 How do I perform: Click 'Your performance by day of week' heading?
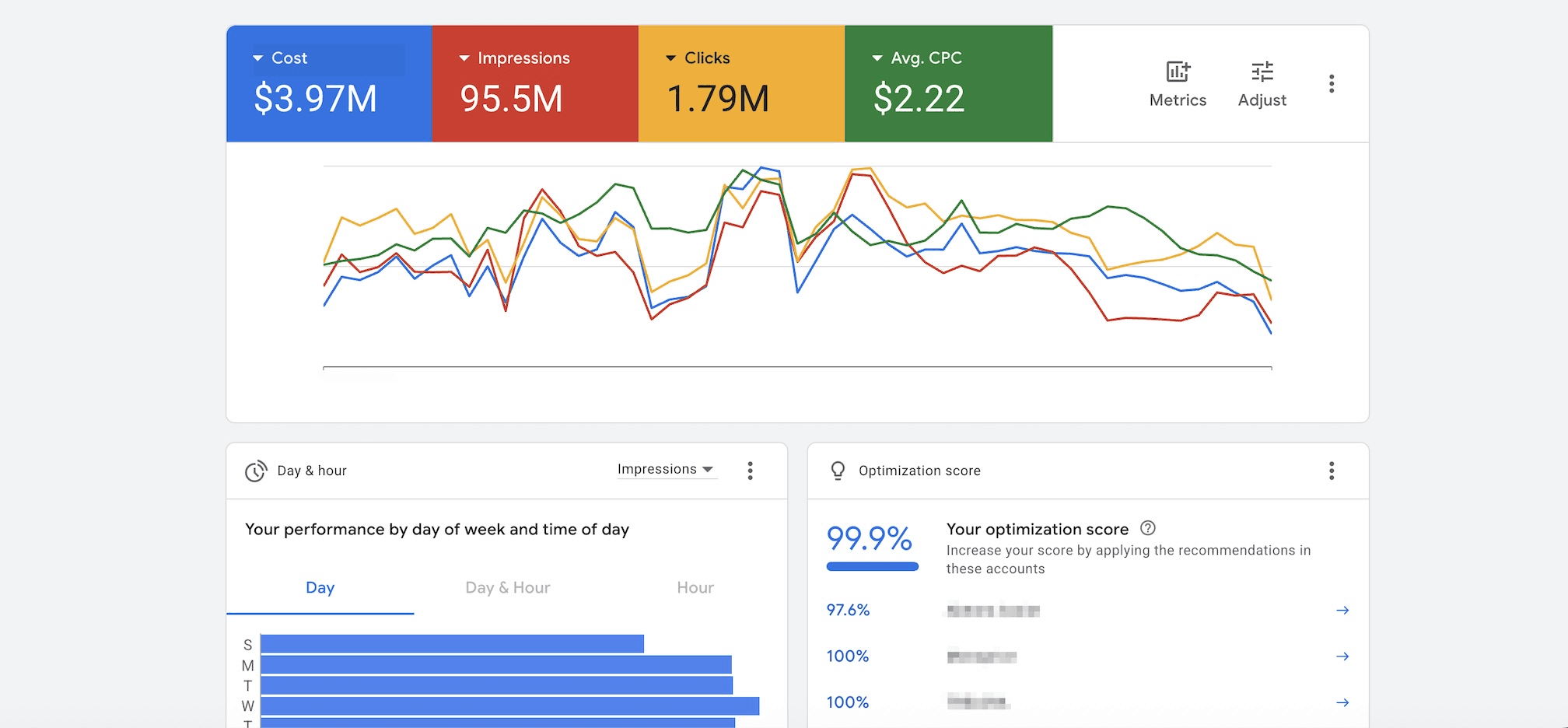pos(436,530)
